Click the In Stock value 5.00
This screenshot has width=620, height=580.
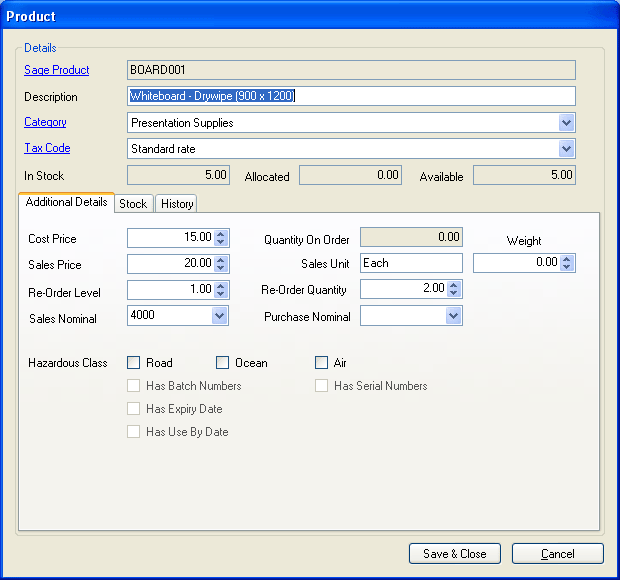pyautogui.click(x=178, y=175)
